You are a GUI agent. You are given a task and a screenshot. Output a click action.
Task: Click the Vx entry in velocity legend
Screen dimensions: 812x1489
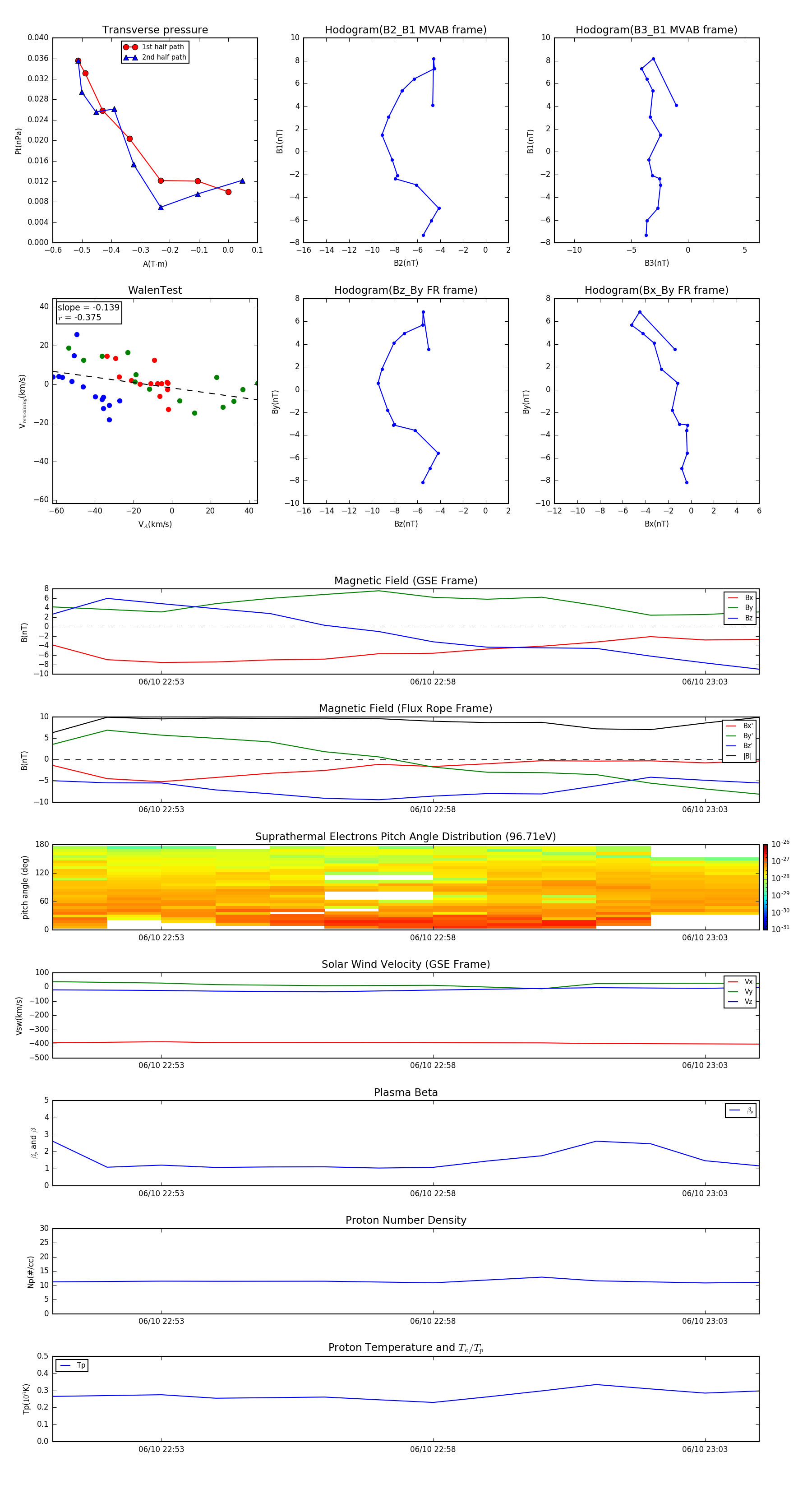740,981
